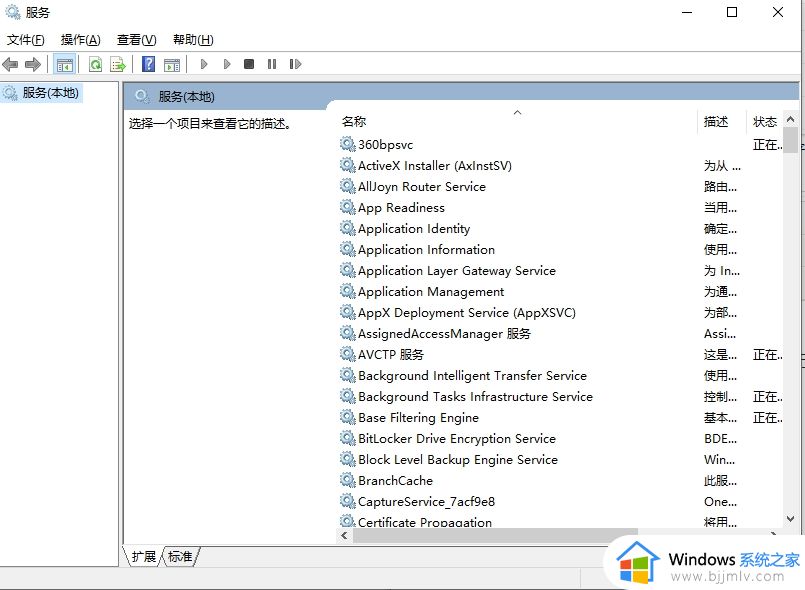This screenshot has height=590, width=805.
Task: Select the 360bpsvc service row
Action: pos(561,145)
